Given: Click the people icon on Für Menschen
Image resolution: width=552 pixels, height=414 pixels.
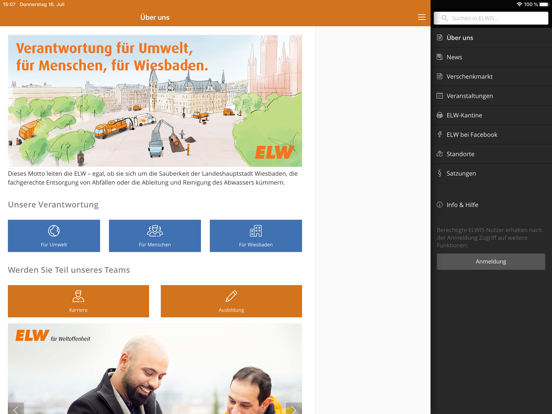Looking at the screenshot, I should (x=155, y=231).
